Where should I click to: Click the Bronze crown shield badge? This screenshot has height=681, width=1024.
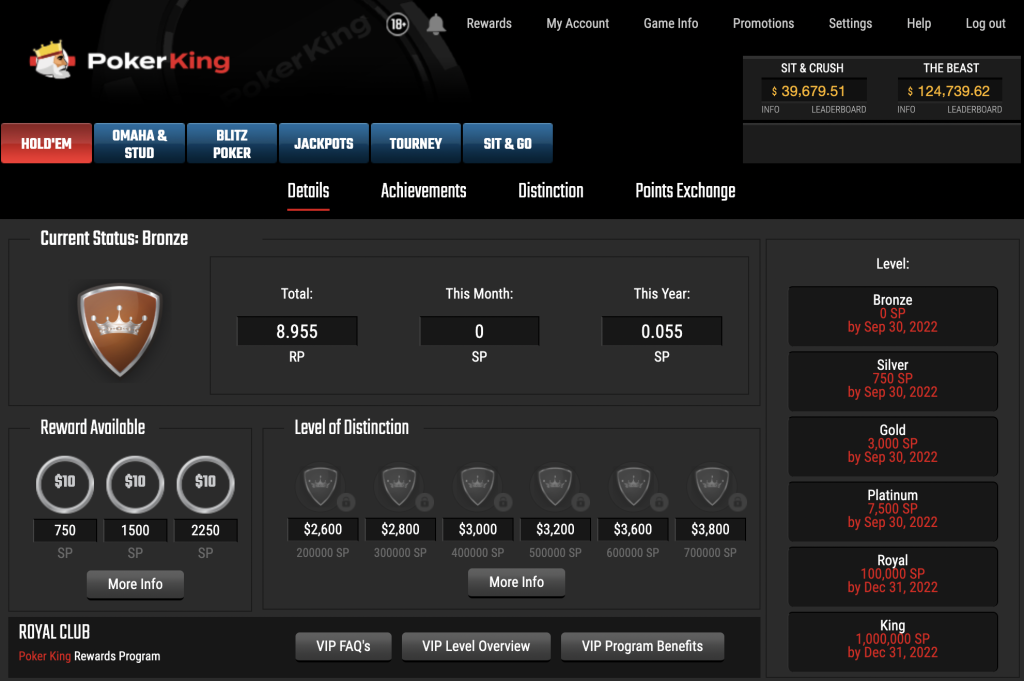click(119, 330)
